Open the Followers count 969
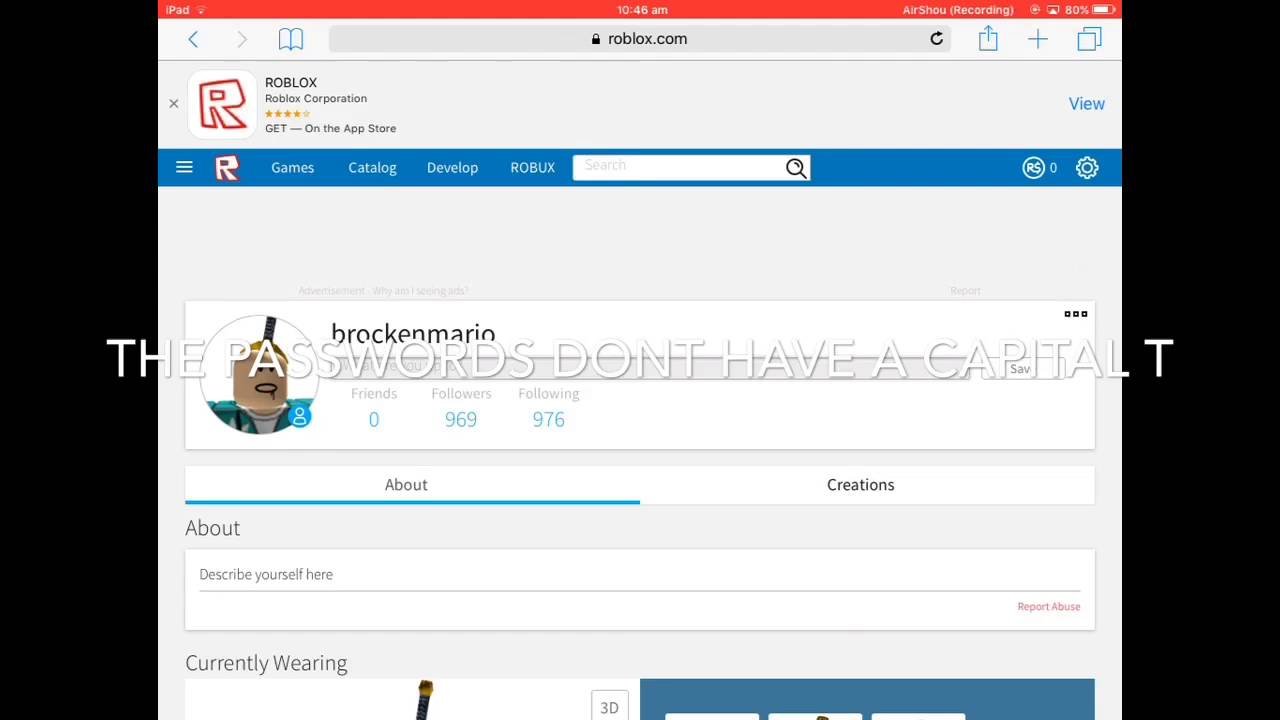Screen dimensions: 1280x720 point(461,419)
